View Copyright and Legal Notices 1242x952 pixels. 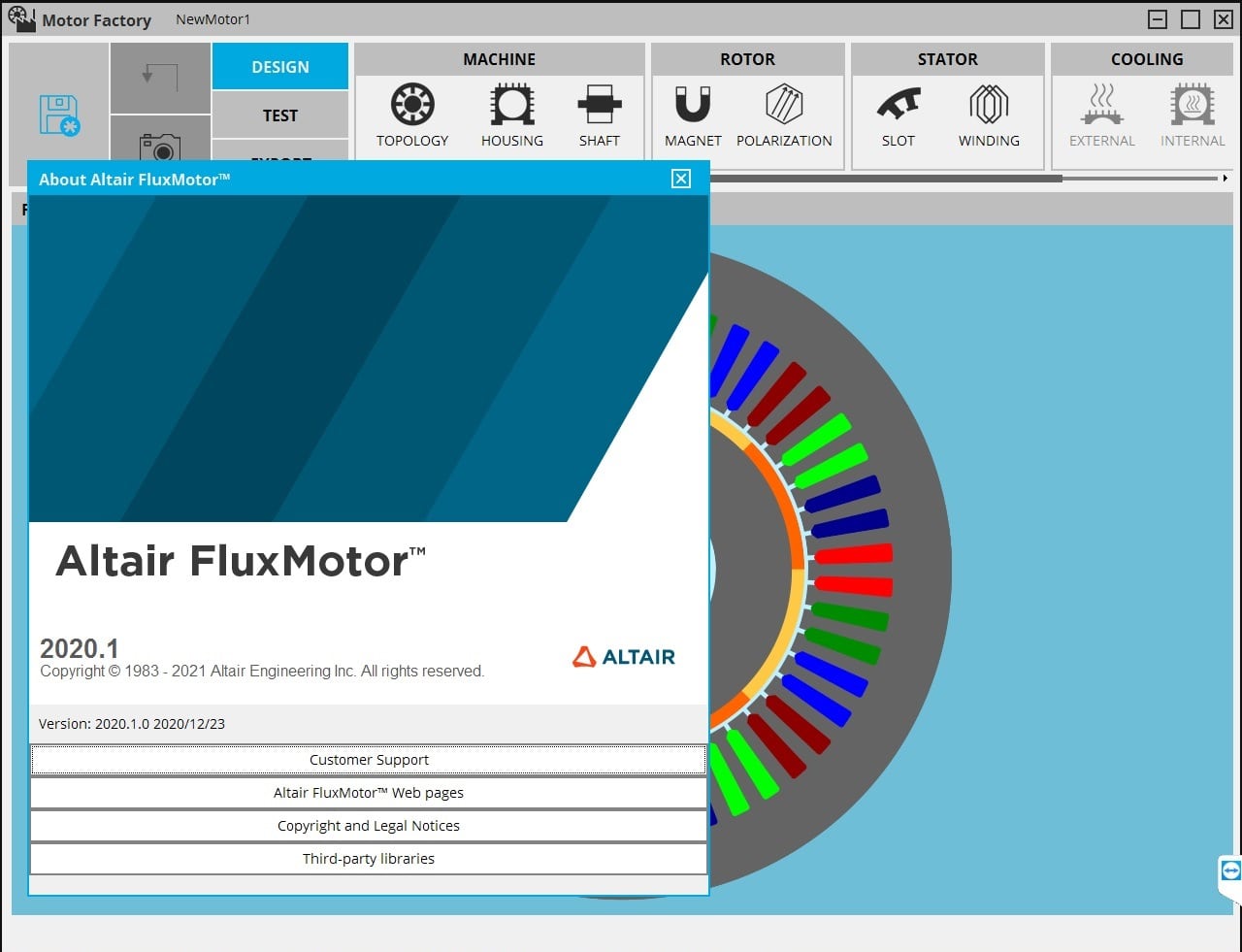point(369,826)
